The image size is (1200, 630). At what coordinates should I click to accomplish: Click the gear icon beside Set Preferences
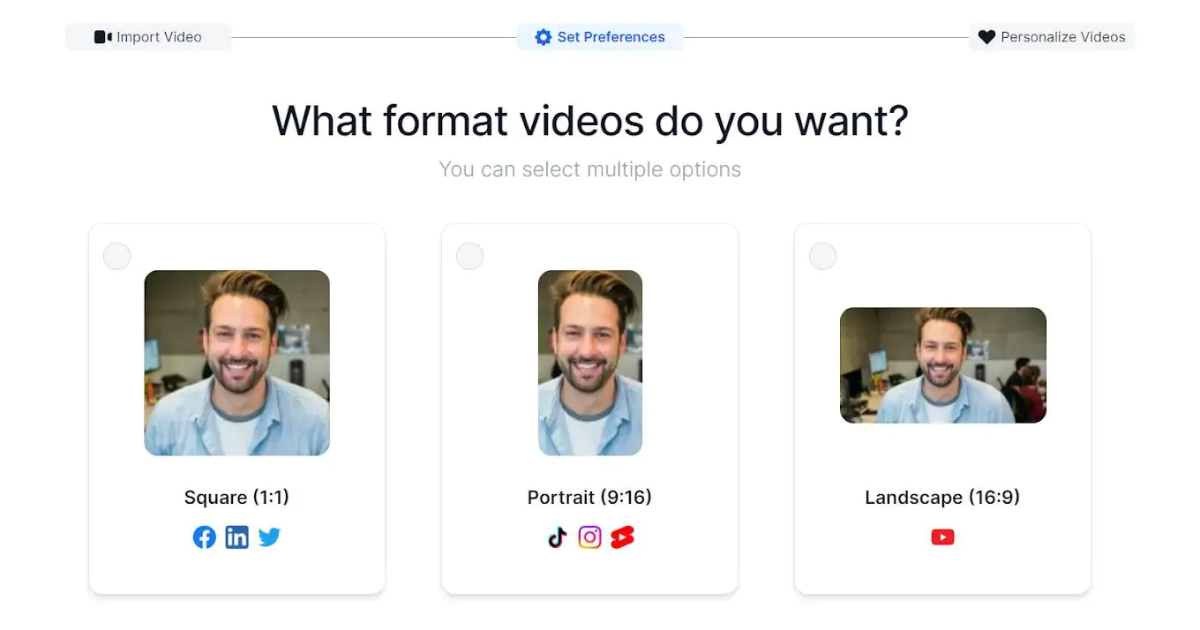coord(543,37)
